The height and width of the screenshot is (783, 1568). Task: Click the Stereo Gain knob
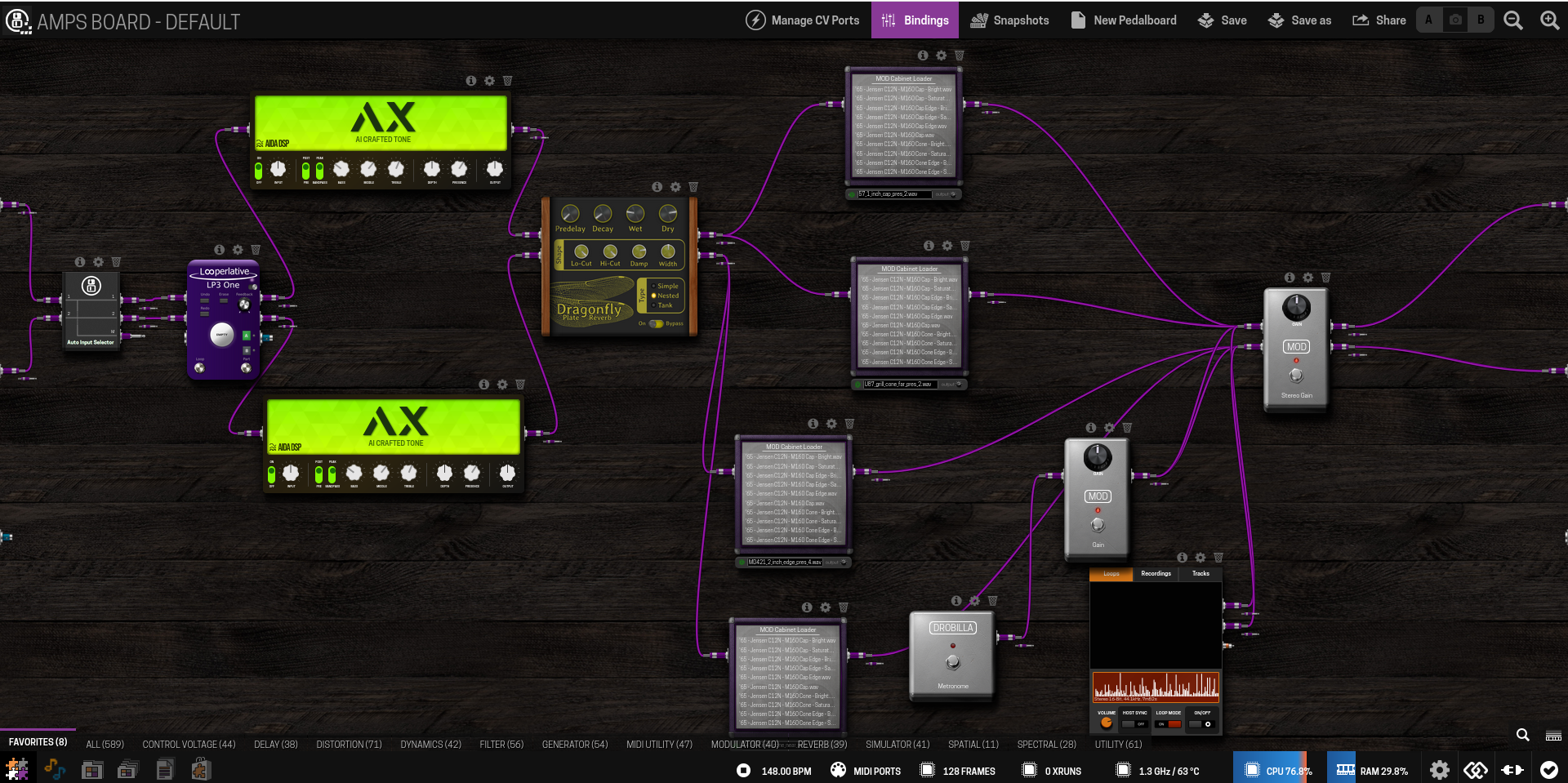(x=1296, y=308)
